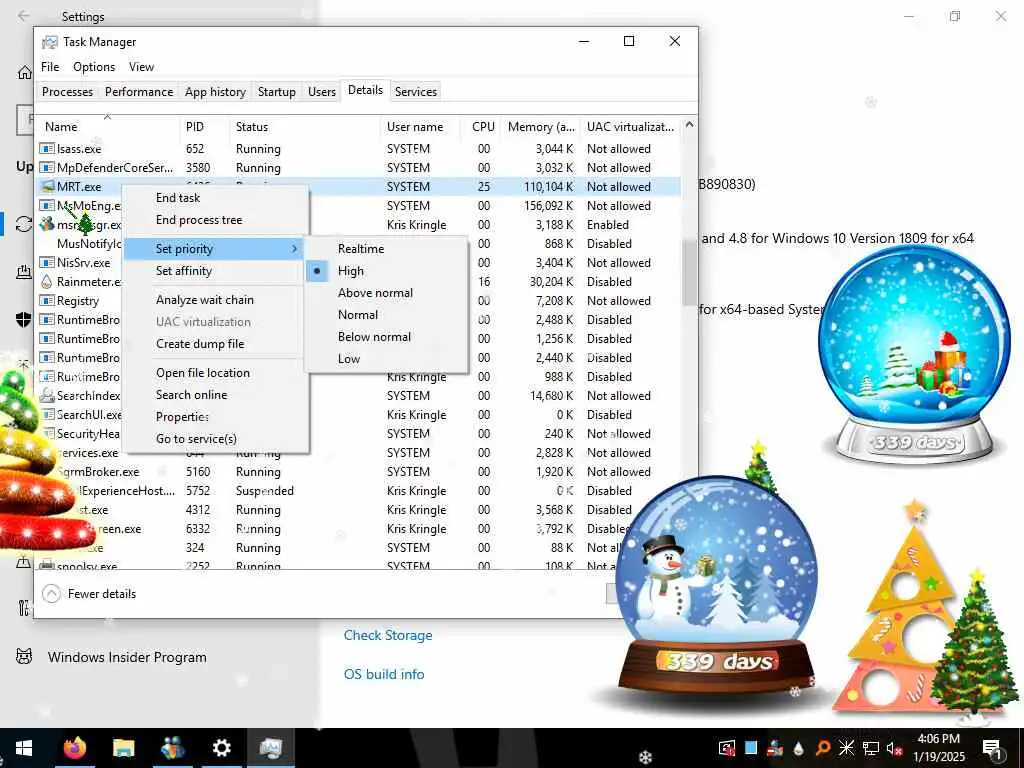Screen dimensions: 1024x768
Task: Open Properties from context menu
Action: [x=216, y=417]
